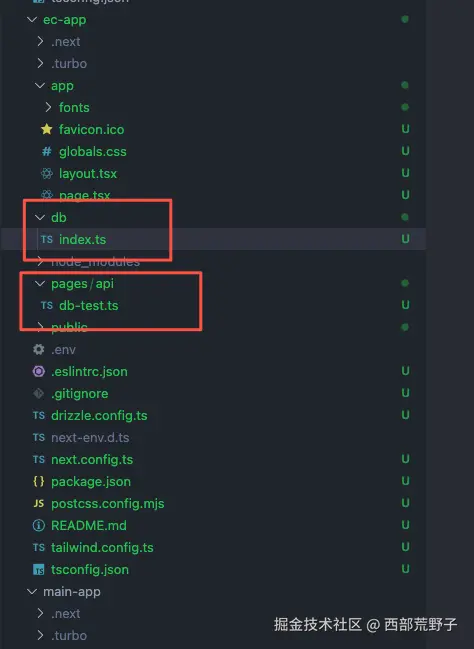This screenshot has height=649, width=474.
Task: Expand the .turbo folder under ec-app
Action: pos(40,63)
